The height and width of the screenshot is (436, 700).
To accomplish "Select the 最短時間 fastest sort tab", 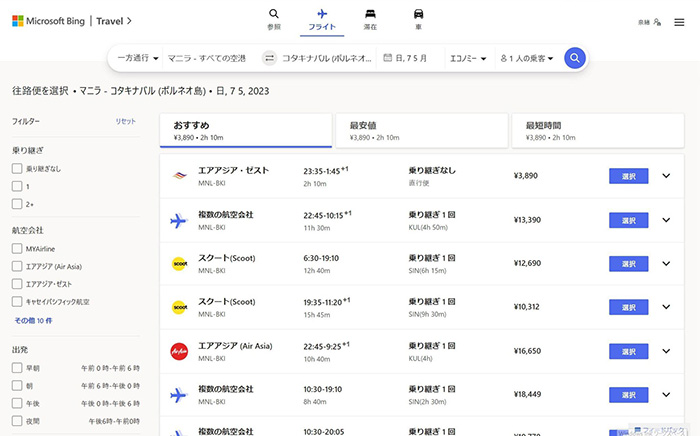I will point(598,130).
